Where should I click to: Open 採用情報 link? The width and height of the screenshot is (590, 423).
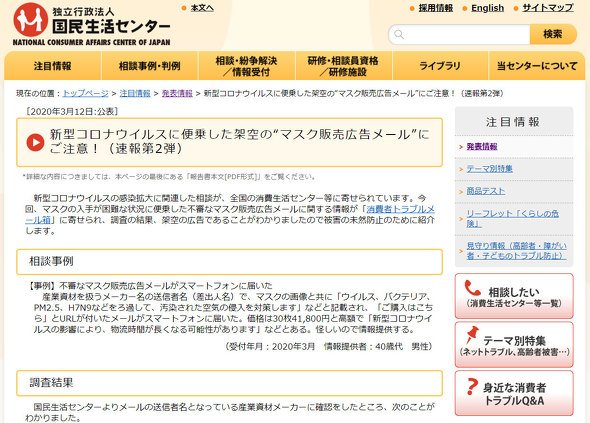436,8
